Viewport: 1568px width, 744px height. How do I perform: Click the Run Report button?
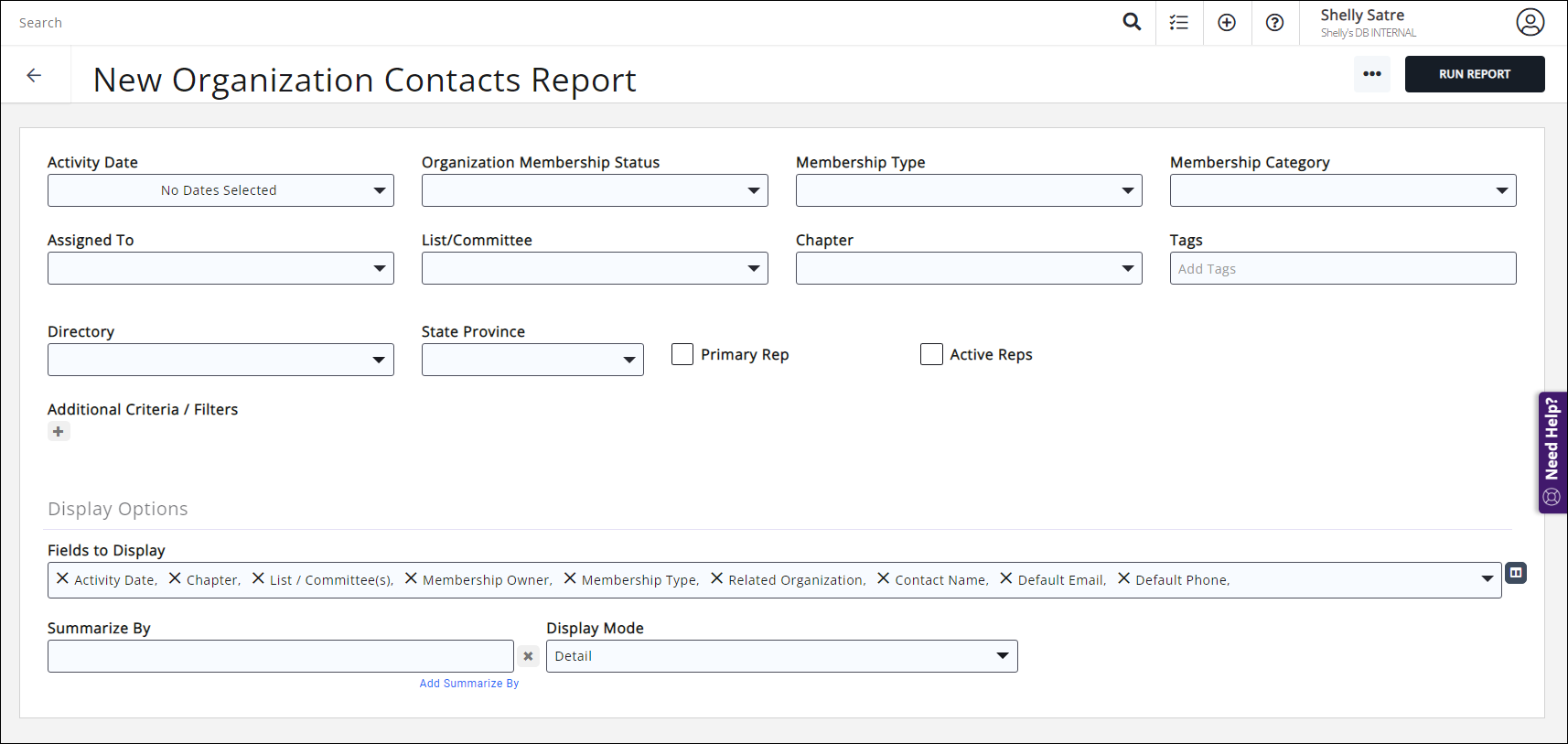click(x=1474, y=74)
